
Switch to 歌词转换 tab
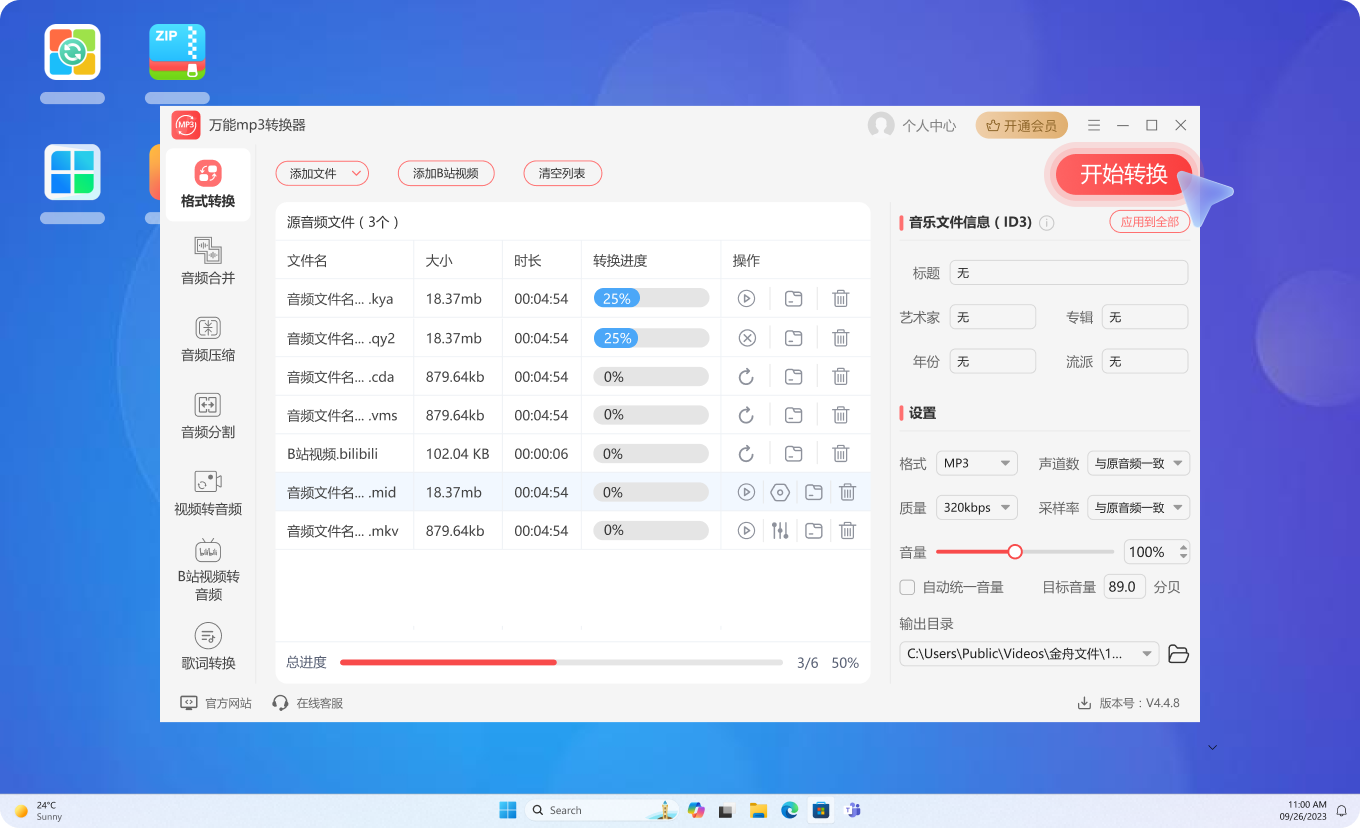pos(208,647)
